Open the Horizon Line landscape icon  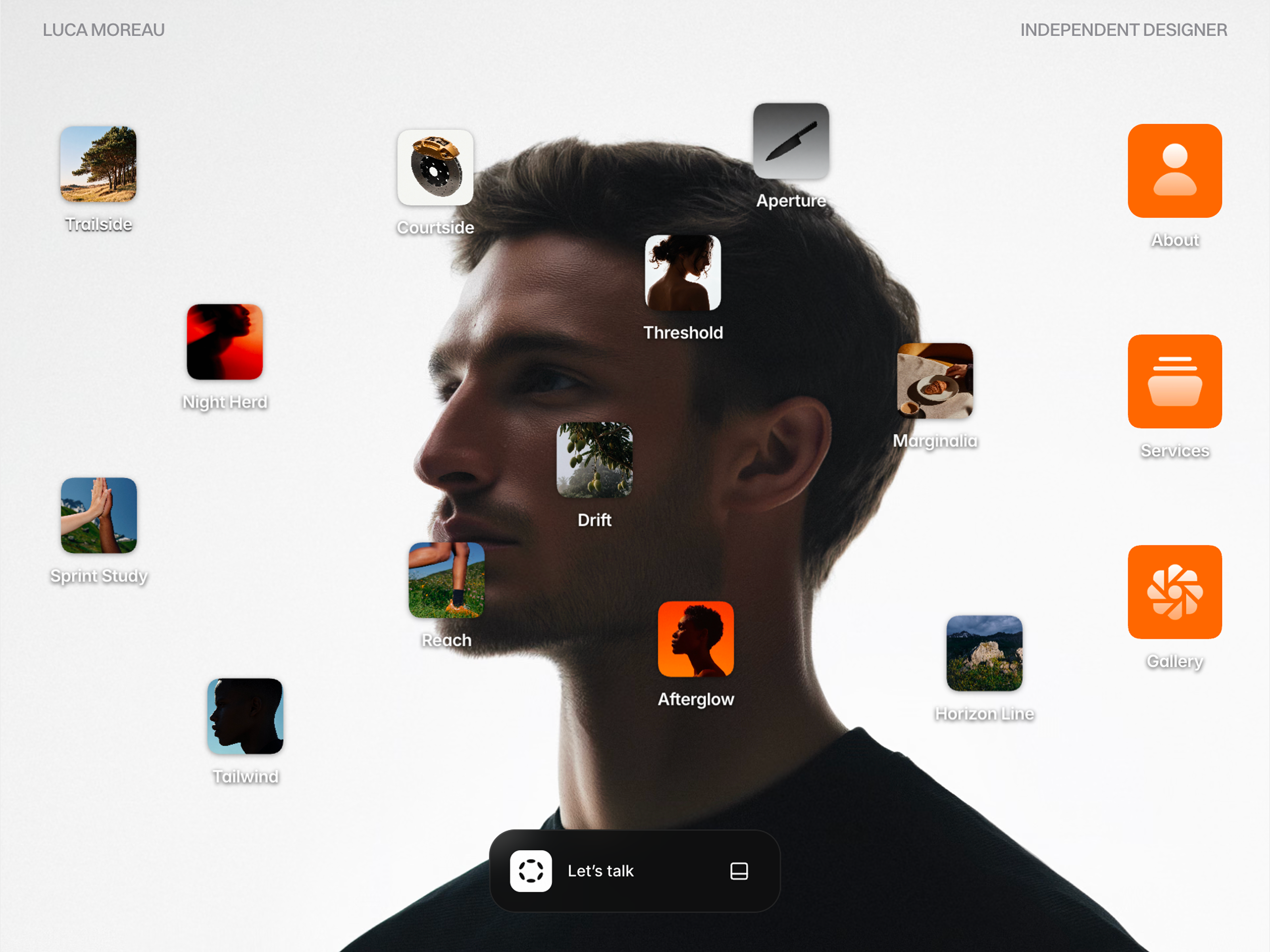(x=984, y=653)
